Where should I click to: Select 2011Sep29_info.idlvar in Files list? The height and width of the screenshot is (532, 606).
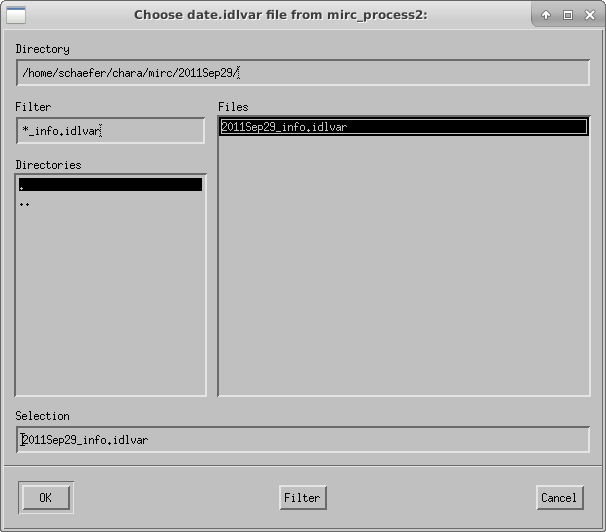click(403, 127)
